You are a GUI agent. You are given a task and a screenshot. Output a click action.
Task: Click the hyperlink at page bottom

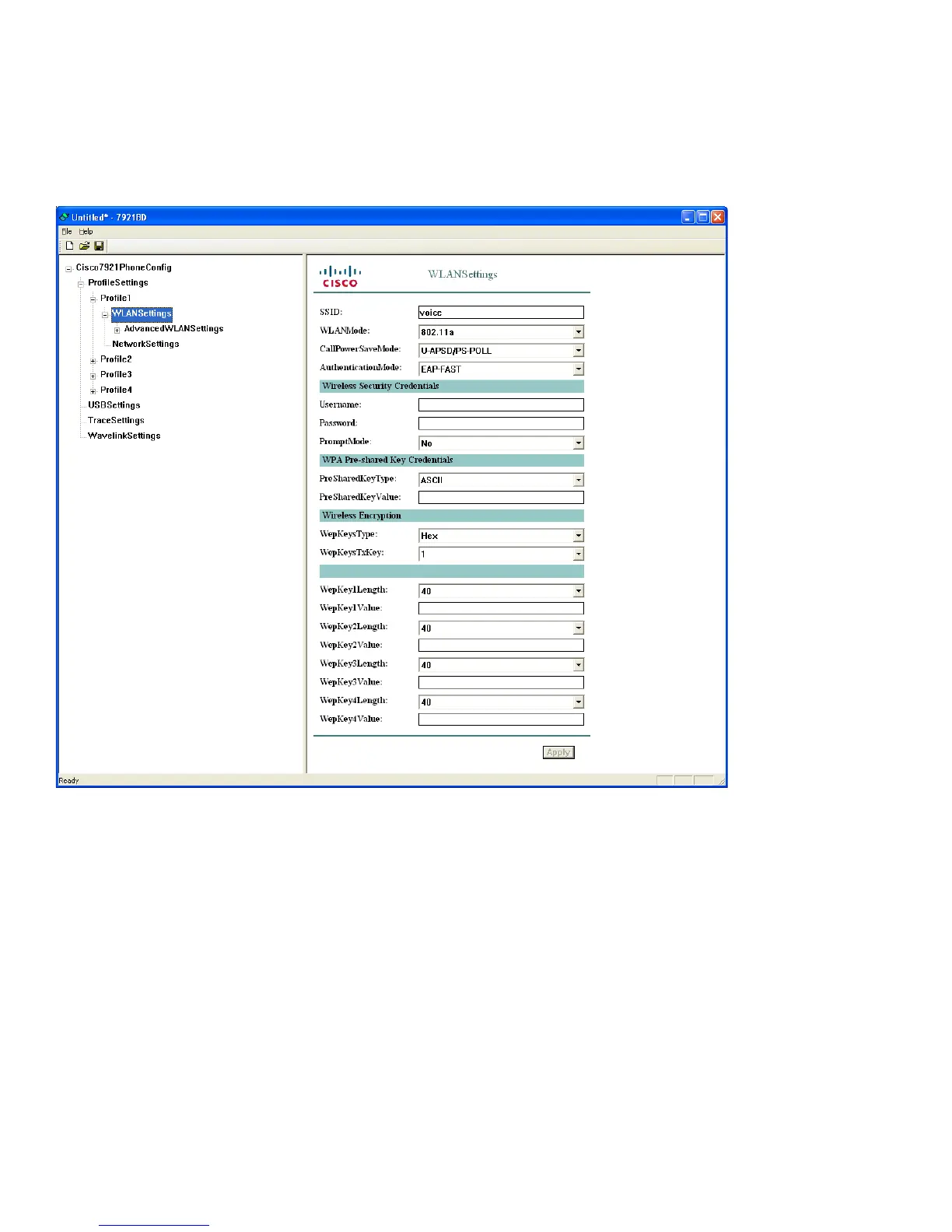[154, 1223]
